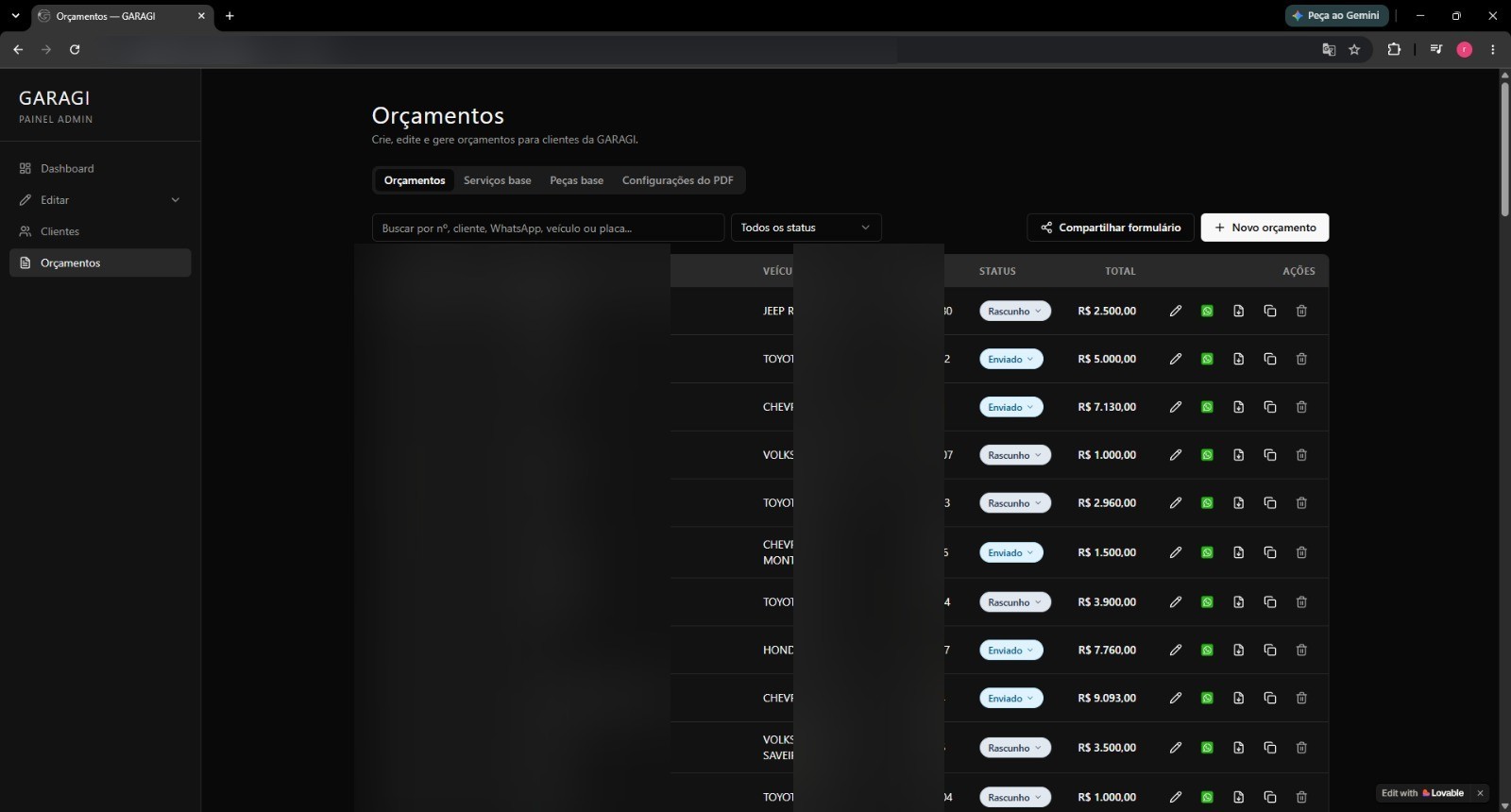Screen dimensions: 1511x812
Task: Open the Chrome profile avatar
Action: point(1465,49)
